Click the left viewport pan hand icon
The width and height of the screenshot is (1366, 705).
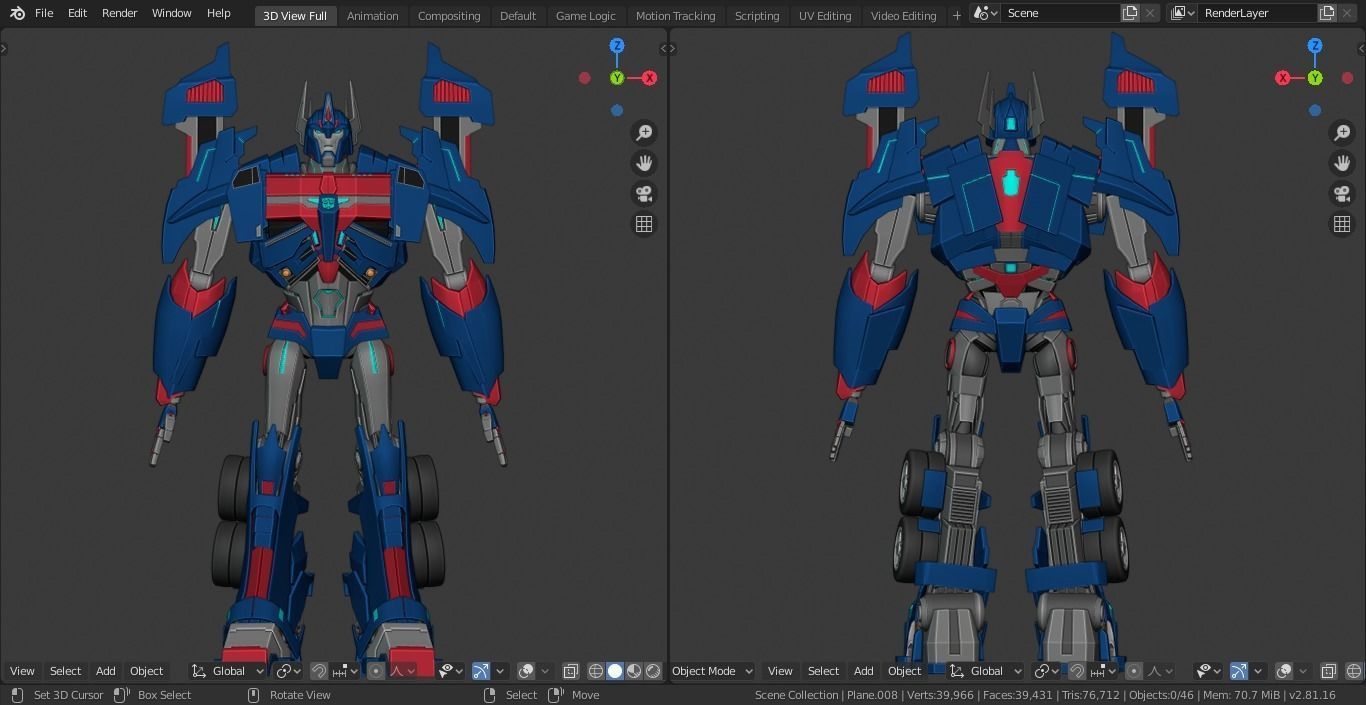coord(644,163)
